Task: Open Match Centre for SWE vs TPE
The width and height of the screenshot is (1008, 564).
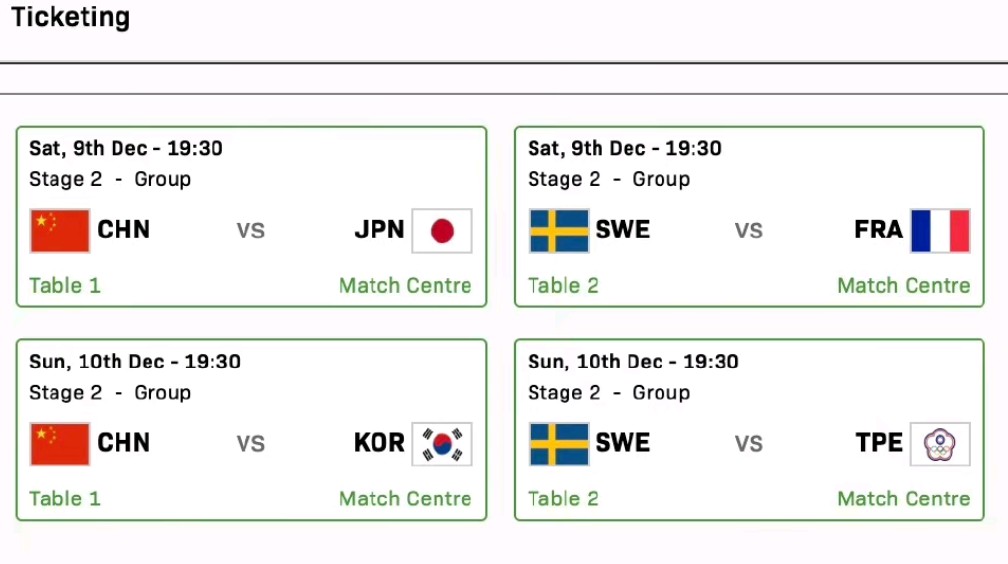Action: 903,498
